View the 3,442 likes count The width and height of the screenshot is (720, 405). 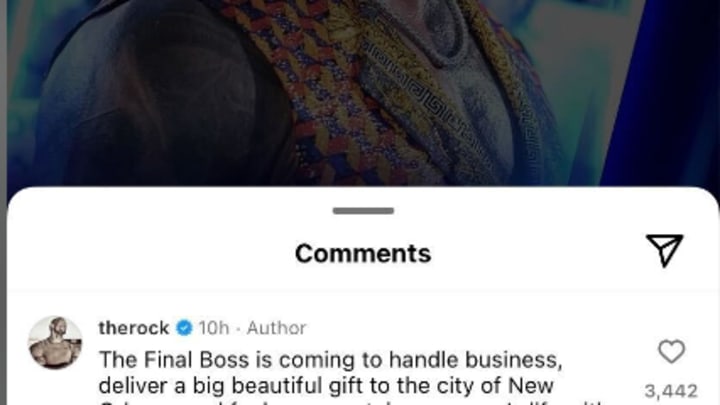point(671,391)
